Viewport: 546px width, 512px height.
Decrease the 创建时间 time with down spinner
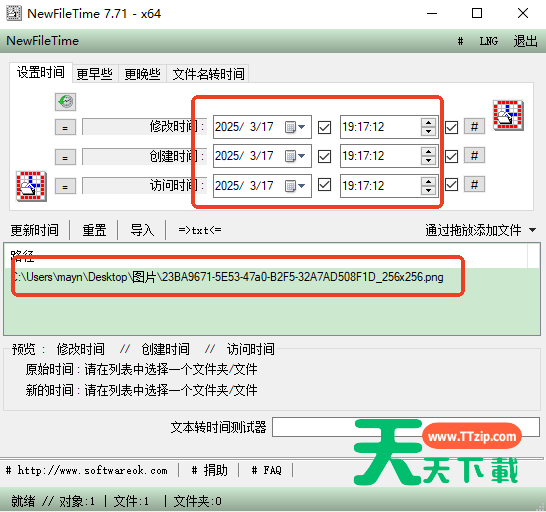pos(428,161)
